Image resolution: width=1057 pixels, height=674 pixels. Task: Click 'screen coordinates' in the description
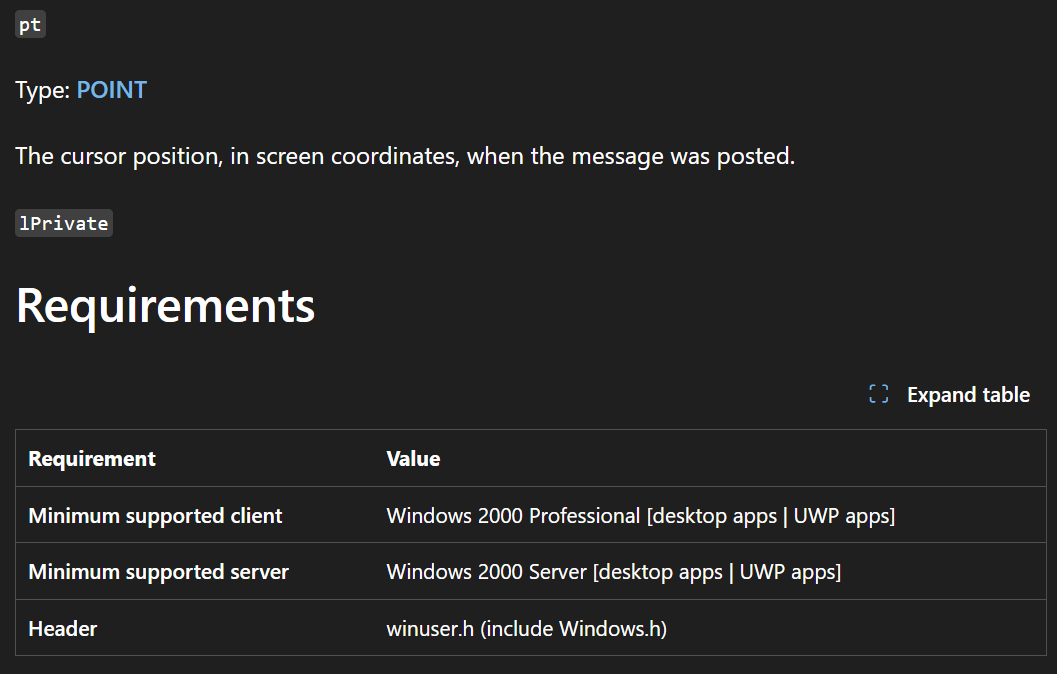pyautogui.click(x=357, y=156)
